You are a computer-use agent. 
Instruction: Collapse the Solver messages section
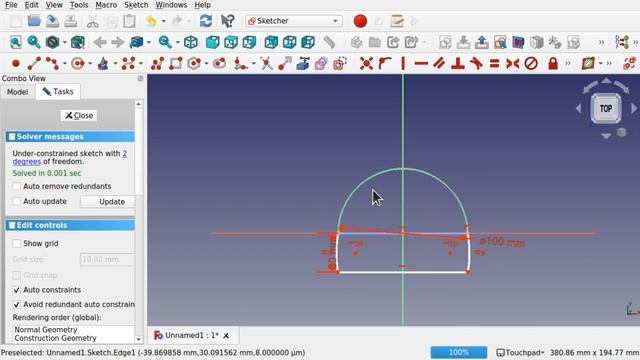pos(70,137)
